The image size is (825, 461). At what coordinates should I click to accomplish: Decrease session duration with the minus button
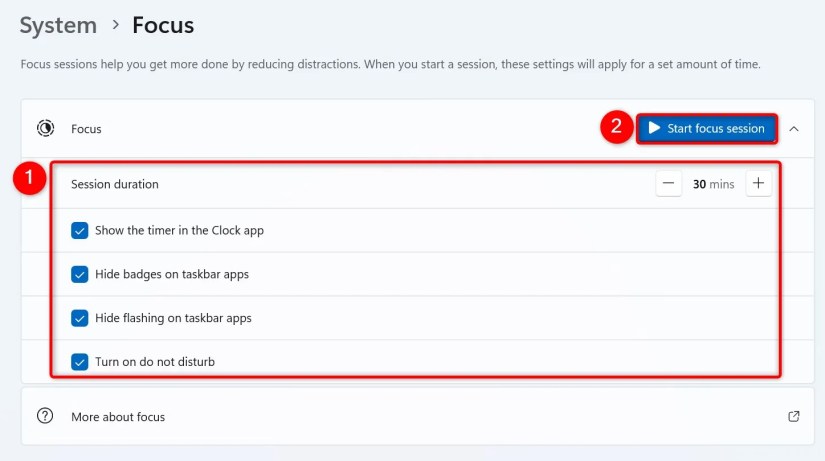tap(669, 184)
